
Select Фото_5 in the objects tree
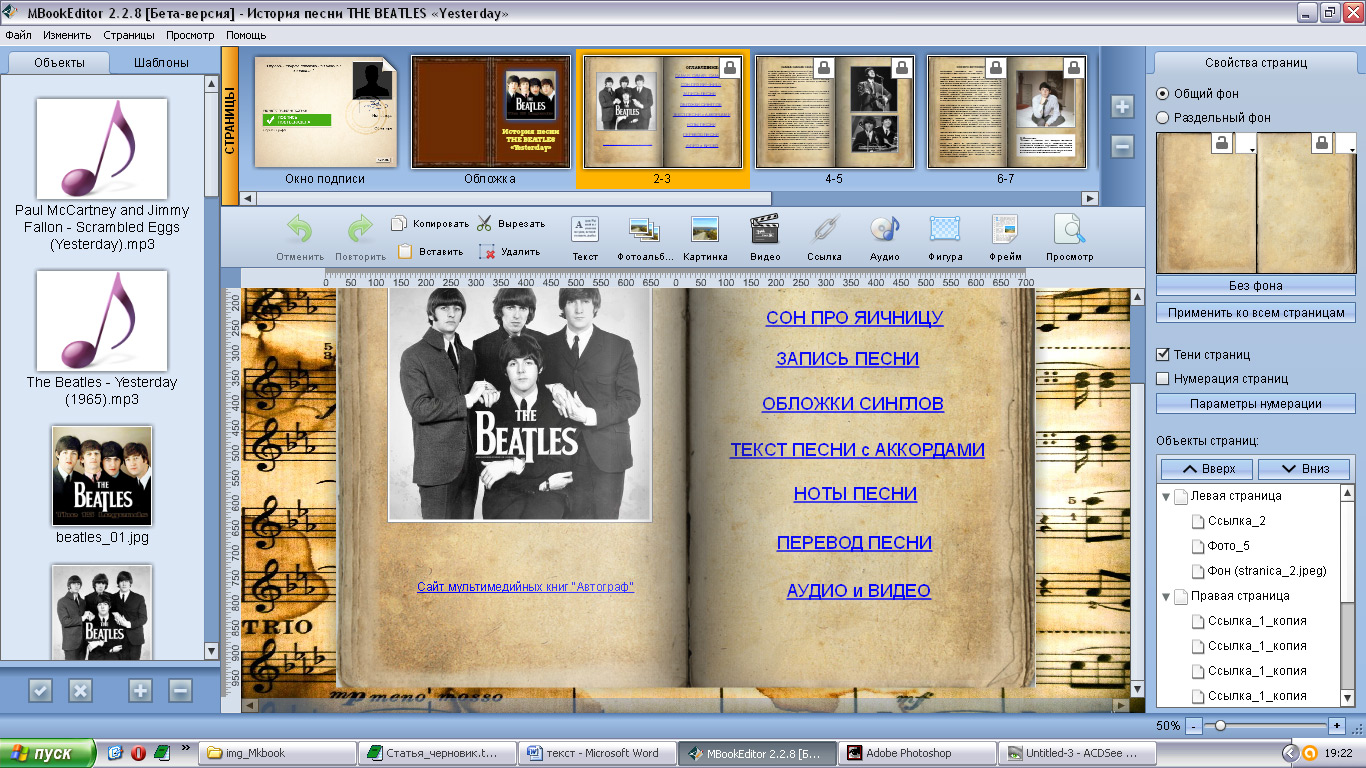[1229, 546]
